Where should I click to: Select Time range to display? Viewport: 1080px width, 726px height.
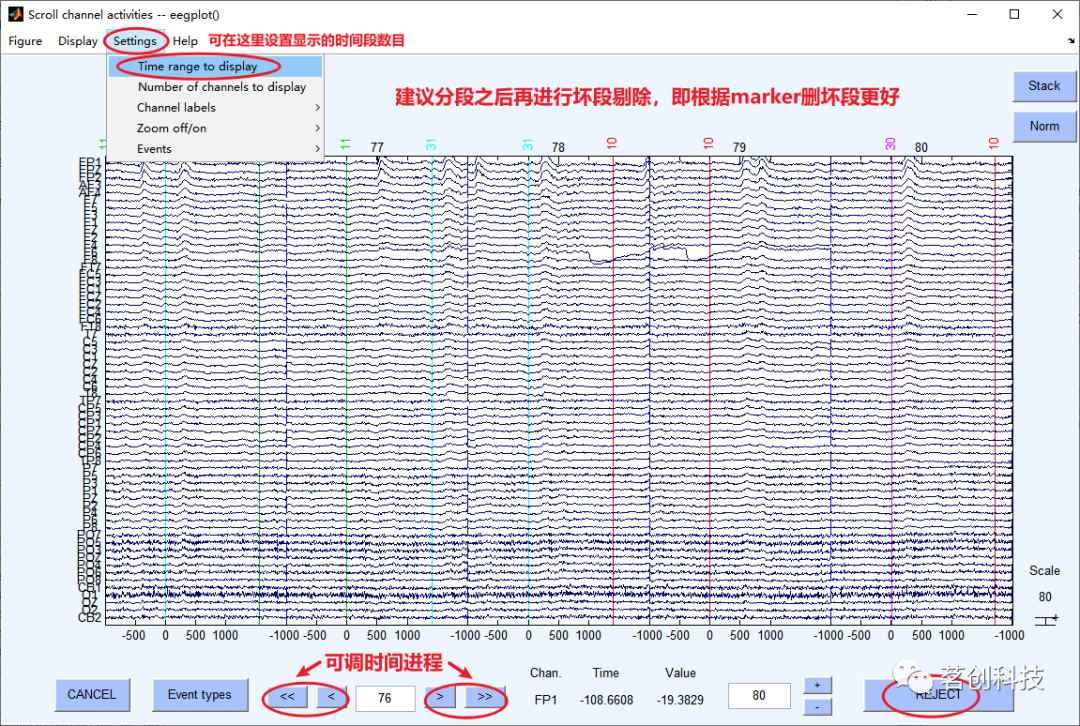click(216, 66)
